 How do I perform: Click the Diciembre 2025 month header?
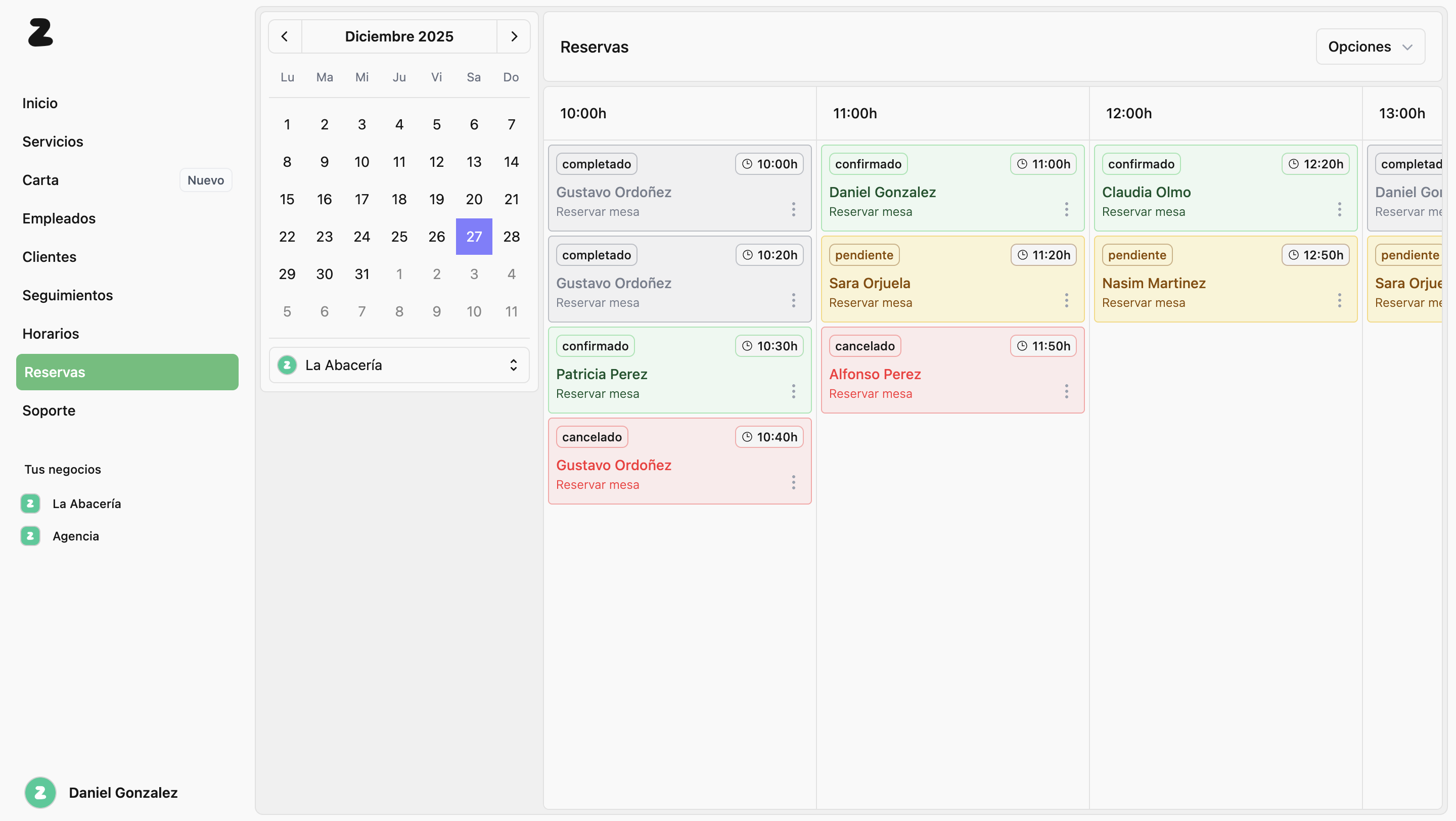399,37
